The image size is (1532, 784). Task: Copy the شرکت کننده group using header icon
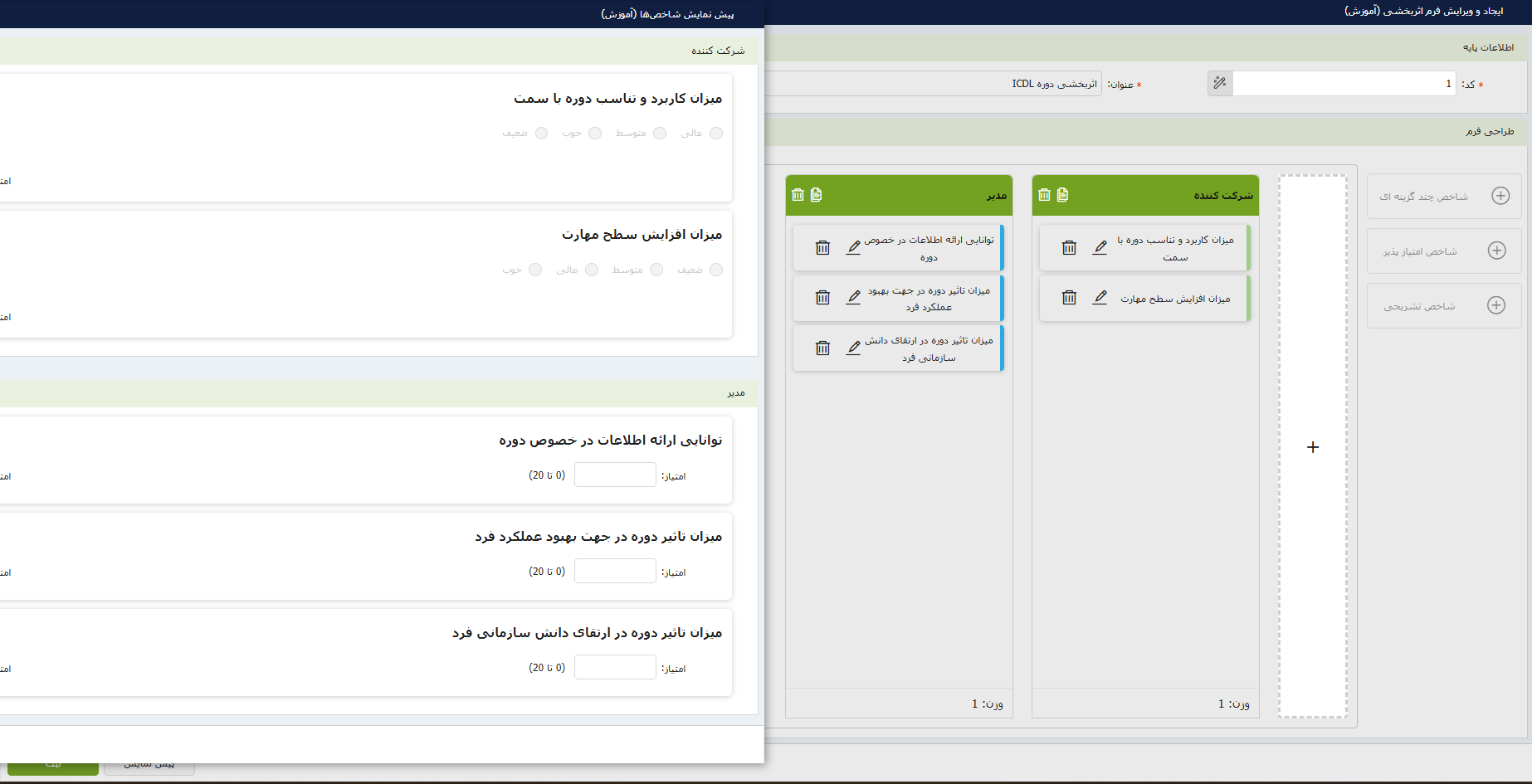point(1062,195)
